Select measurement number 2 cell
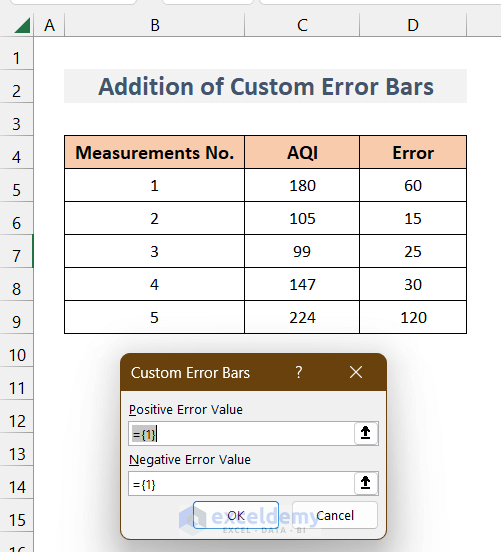 click(x=155, y=218)
